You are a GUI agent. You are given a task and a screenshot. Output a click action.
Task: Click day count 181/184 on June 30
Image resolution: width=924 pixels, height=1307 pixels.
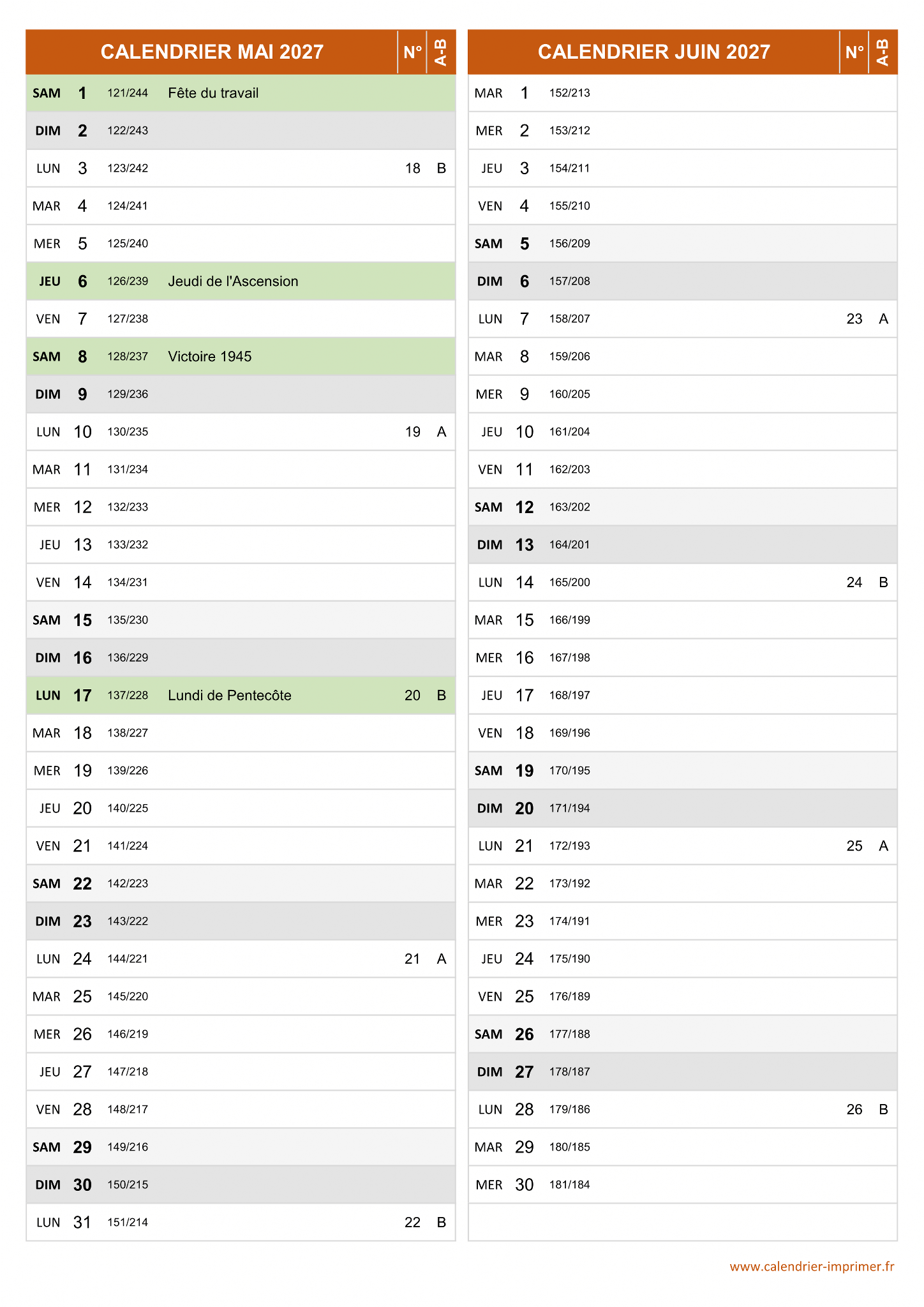point(569,1185)
